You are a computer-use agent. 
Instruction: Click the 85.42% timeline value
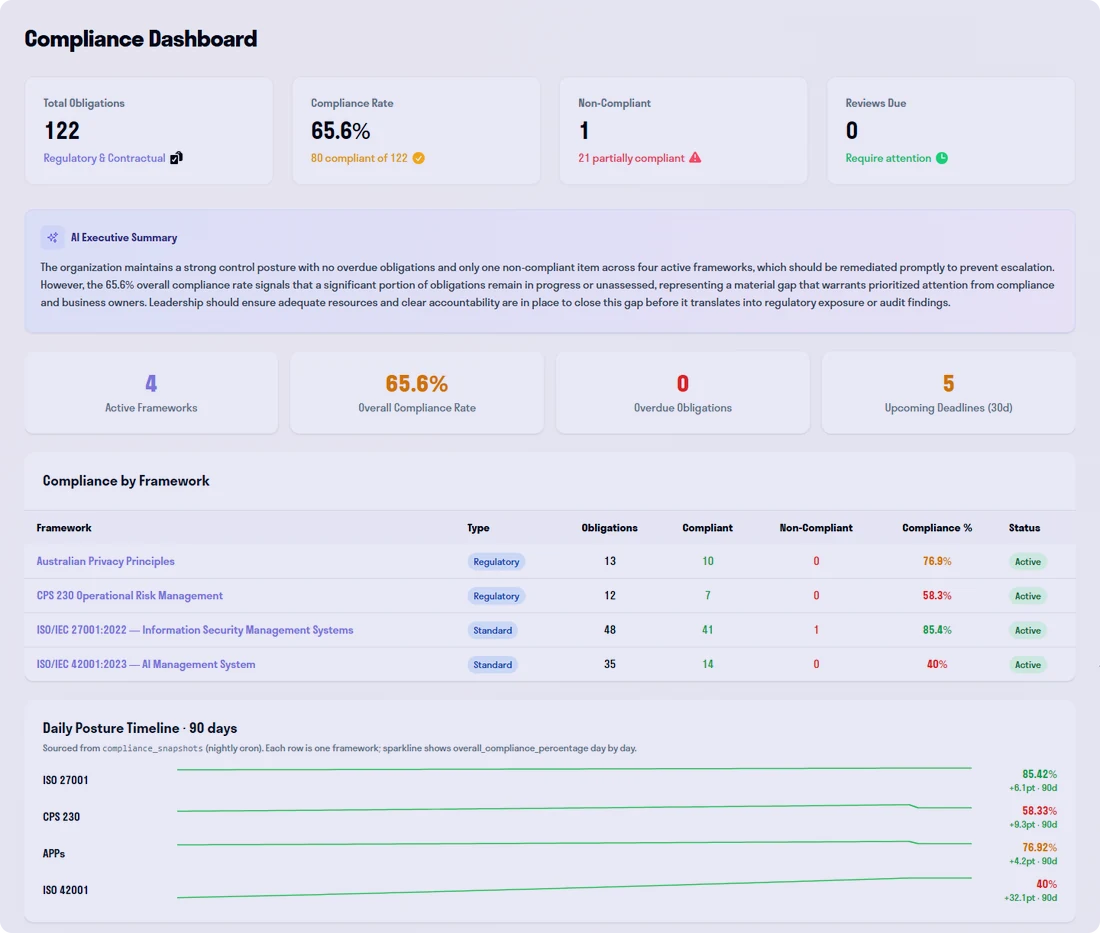pyautogui.click(x=1039, y=774)
